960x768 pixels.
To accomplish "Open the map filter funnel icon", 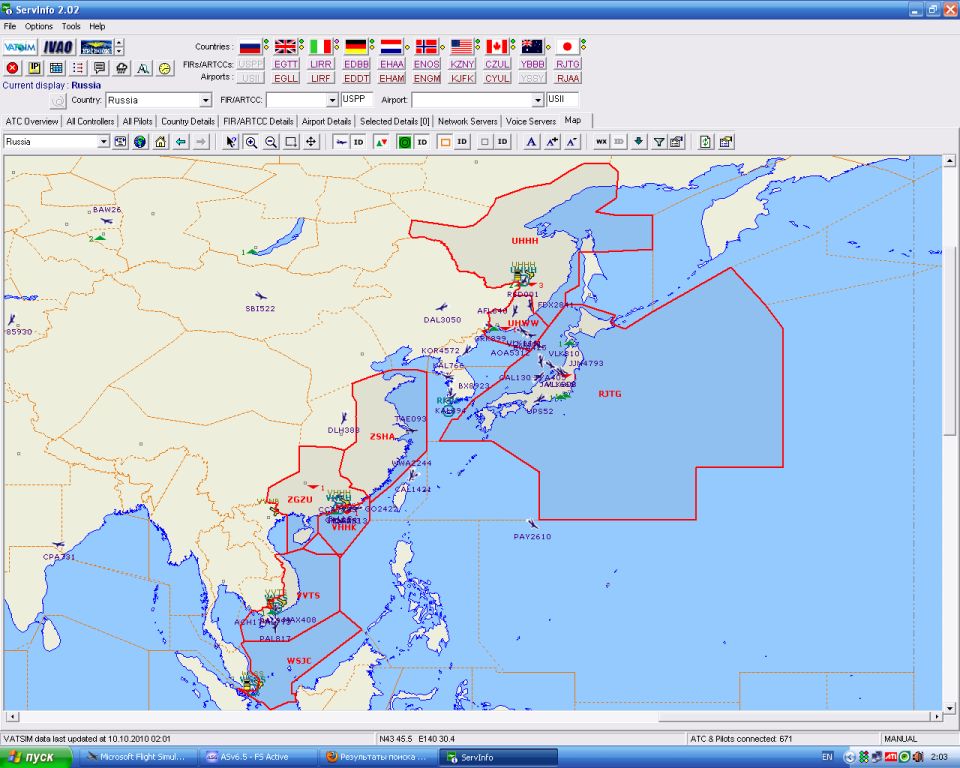I will tap(659, 142).
